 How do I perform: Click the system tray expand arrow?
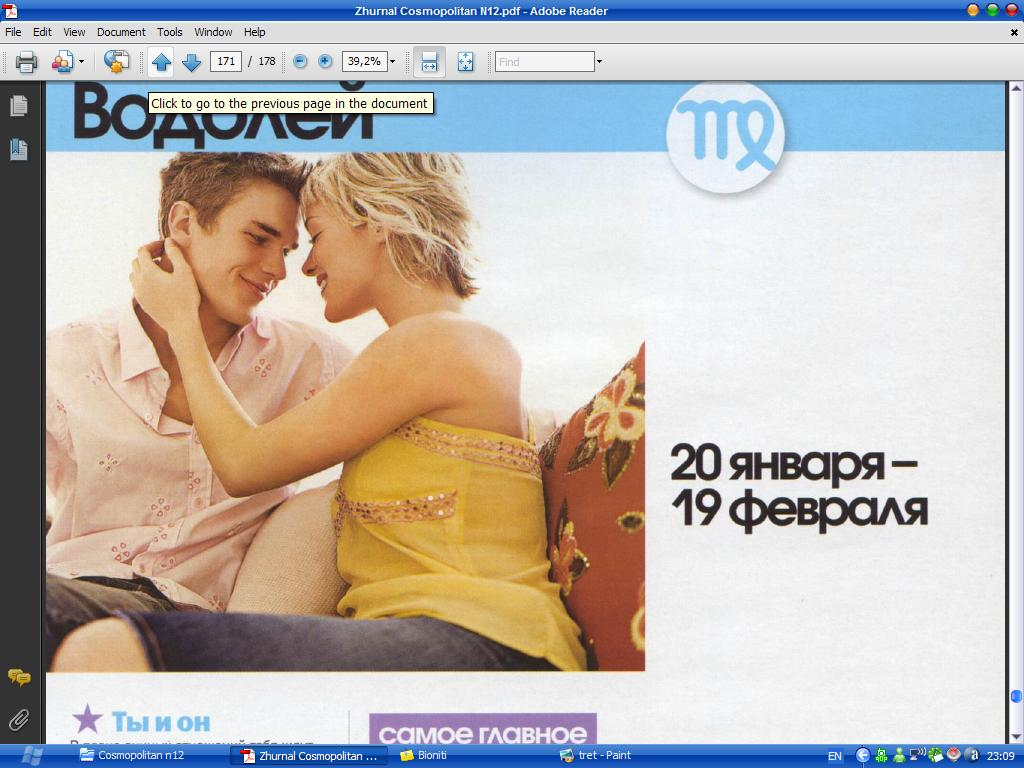click(863, 756)
